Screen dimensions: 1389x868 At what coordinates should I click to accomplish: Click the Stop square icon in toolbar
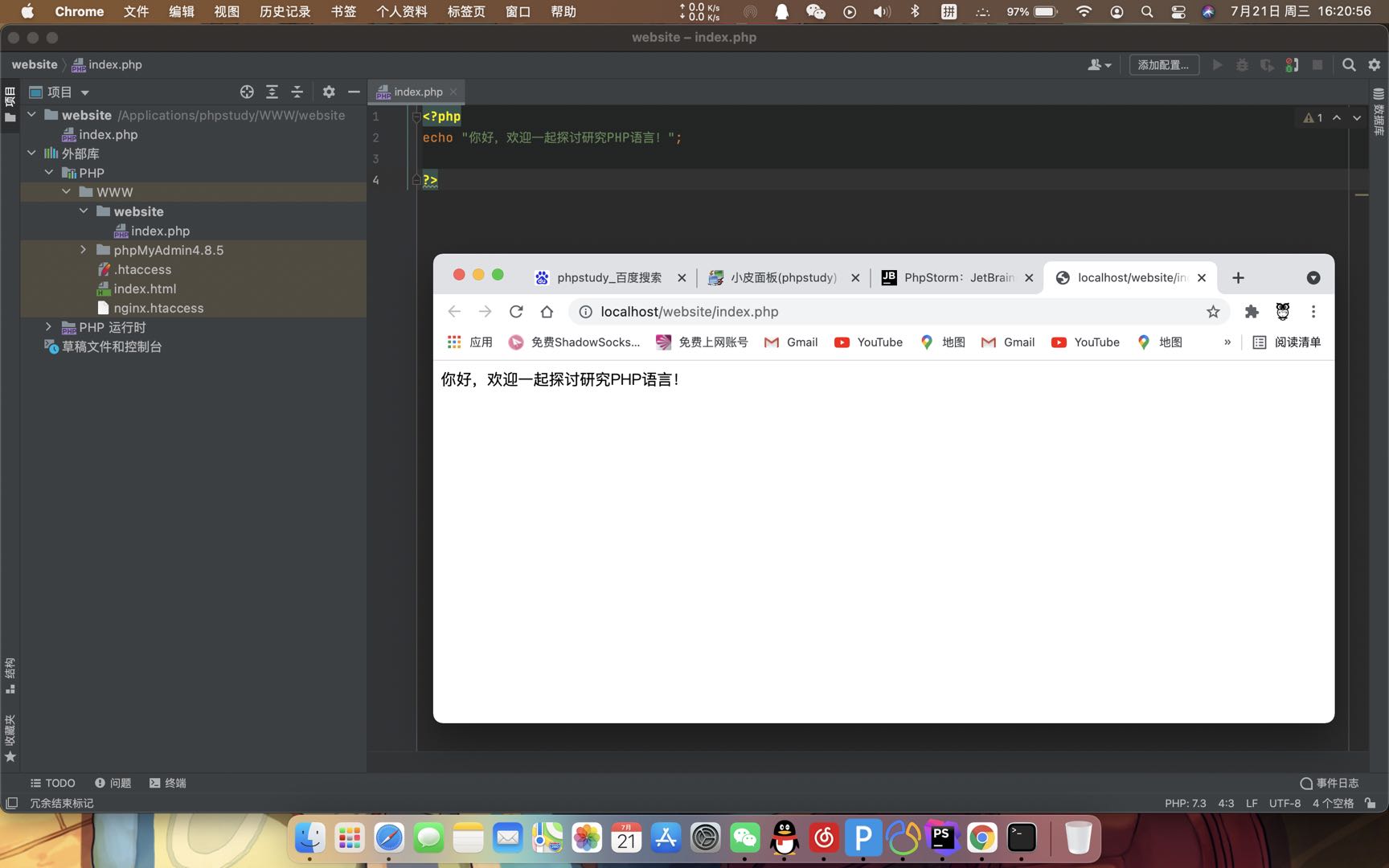pyautogui.click(x=1317, y=65)
